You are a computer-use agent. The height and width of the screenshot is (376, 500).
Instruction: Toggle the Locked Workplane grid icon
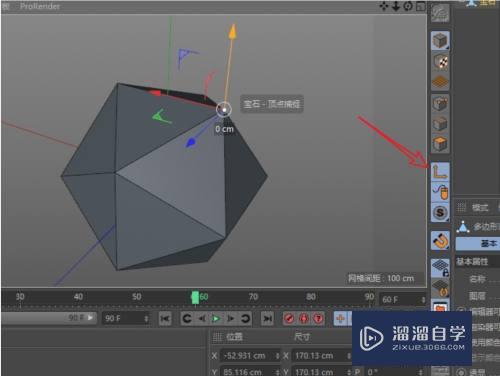click(x=440, y=268)
